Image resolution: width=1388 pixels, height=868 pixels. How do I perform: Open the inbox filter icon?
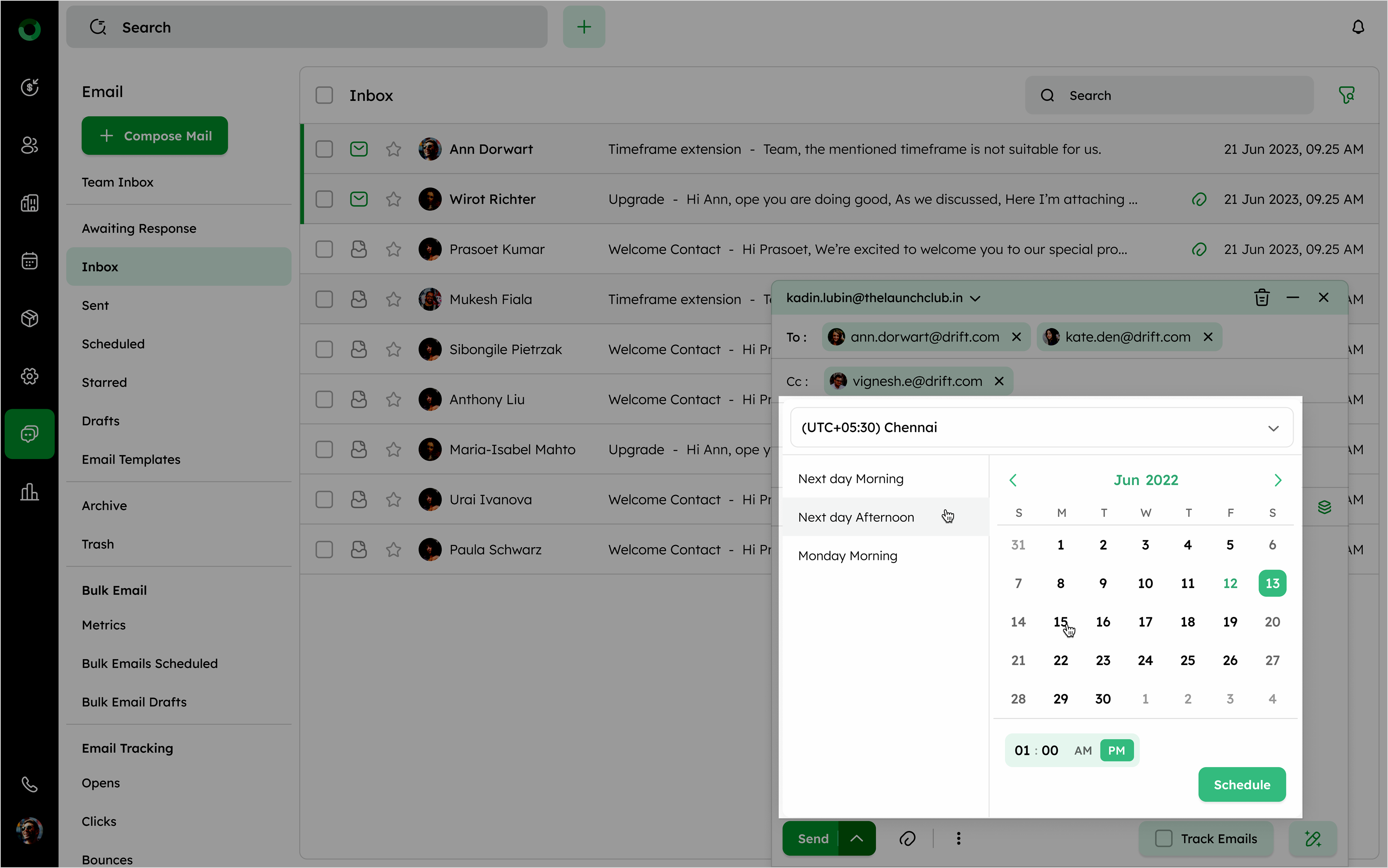tap(1346, 95)
